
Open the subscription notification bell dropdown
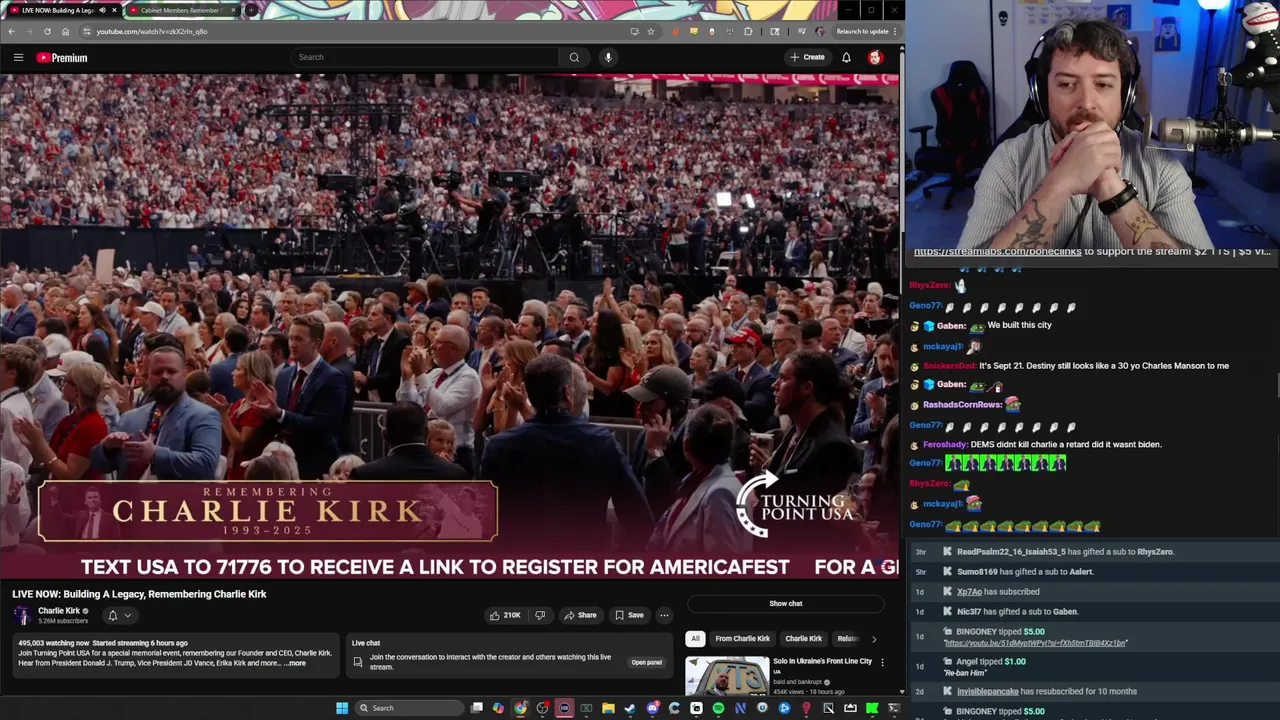[118, 615]
